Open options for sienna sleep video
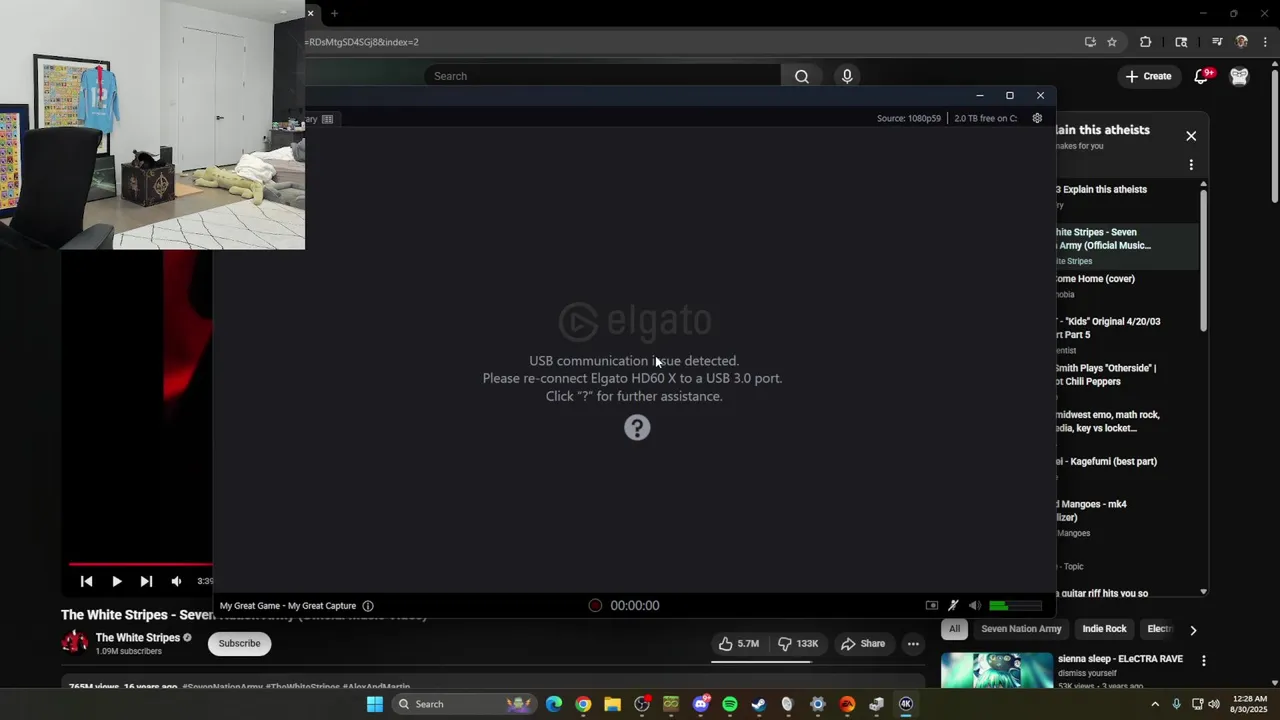This screenshot has width=1280, height=720. (x=1204, y=661)
